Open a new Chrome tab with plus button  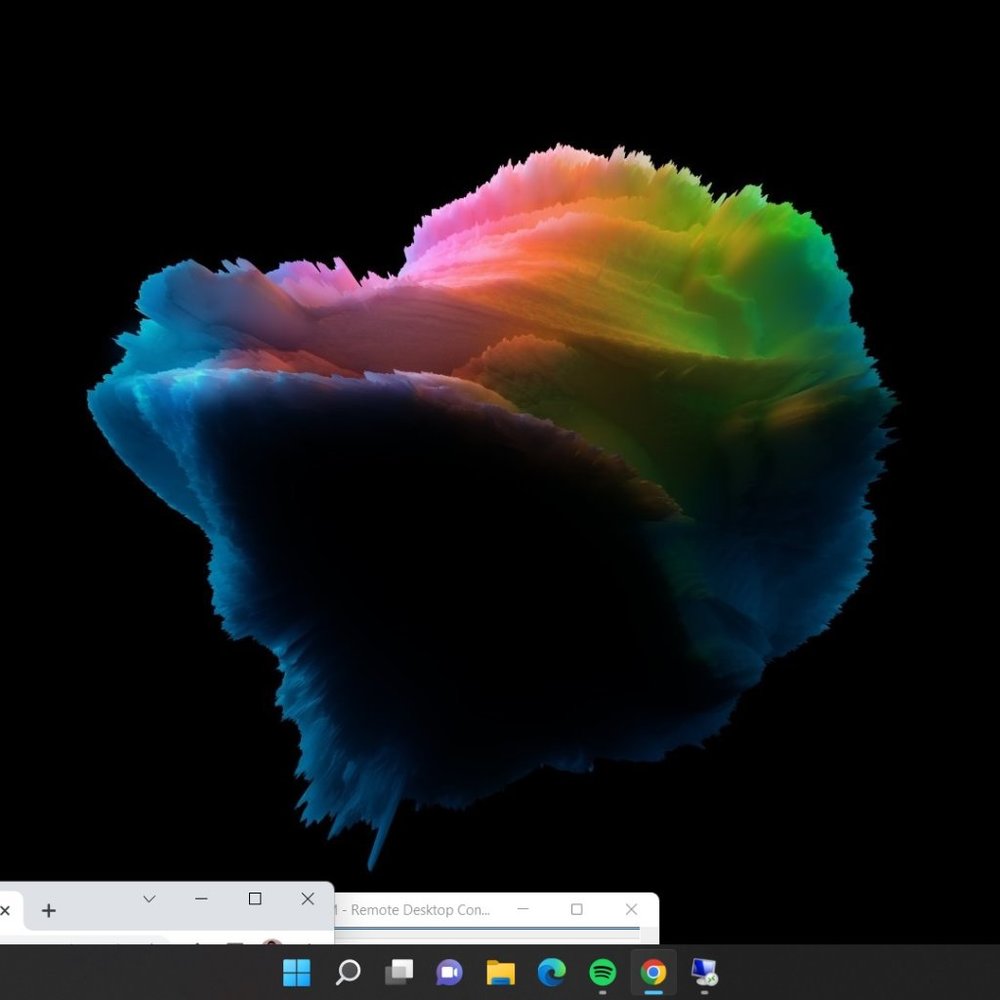click(x=48, y=911)
